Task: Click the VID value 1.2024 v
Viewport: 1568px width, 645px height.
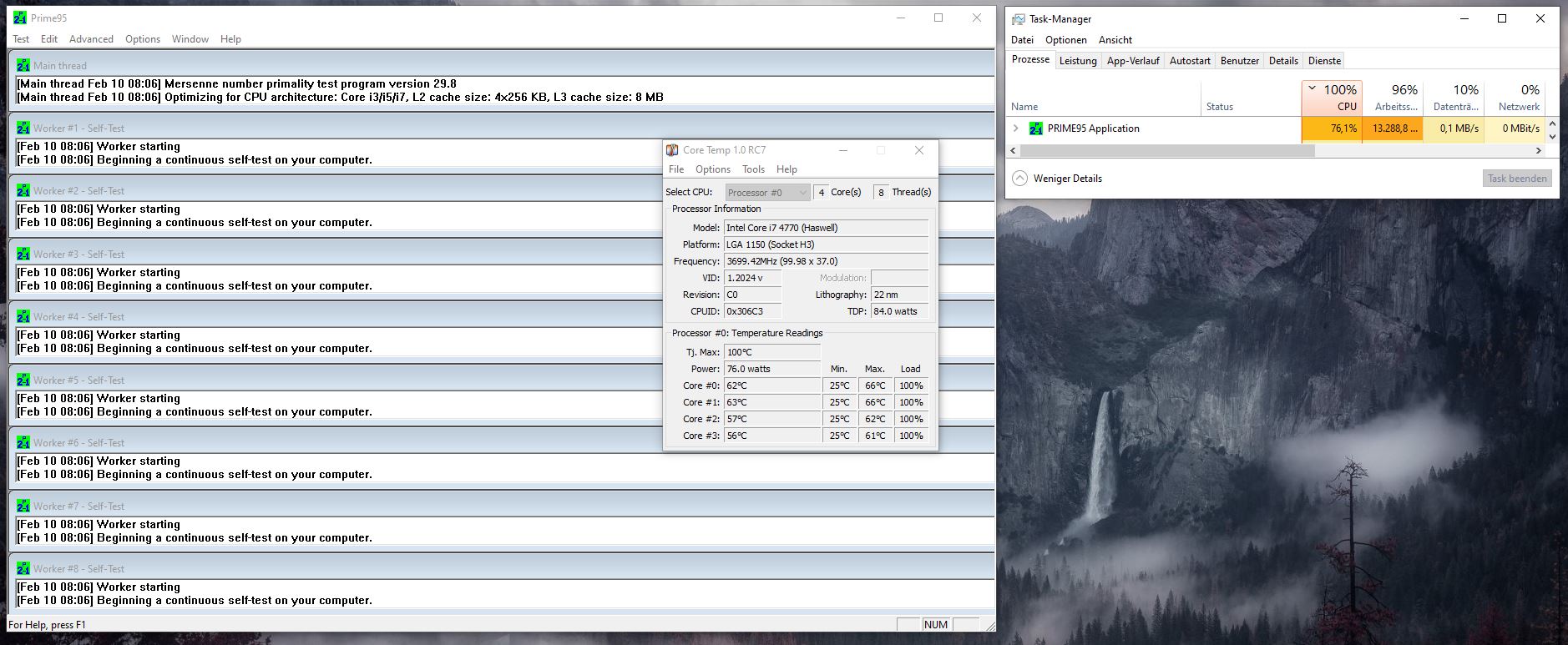Action: [x=752, y=278]
